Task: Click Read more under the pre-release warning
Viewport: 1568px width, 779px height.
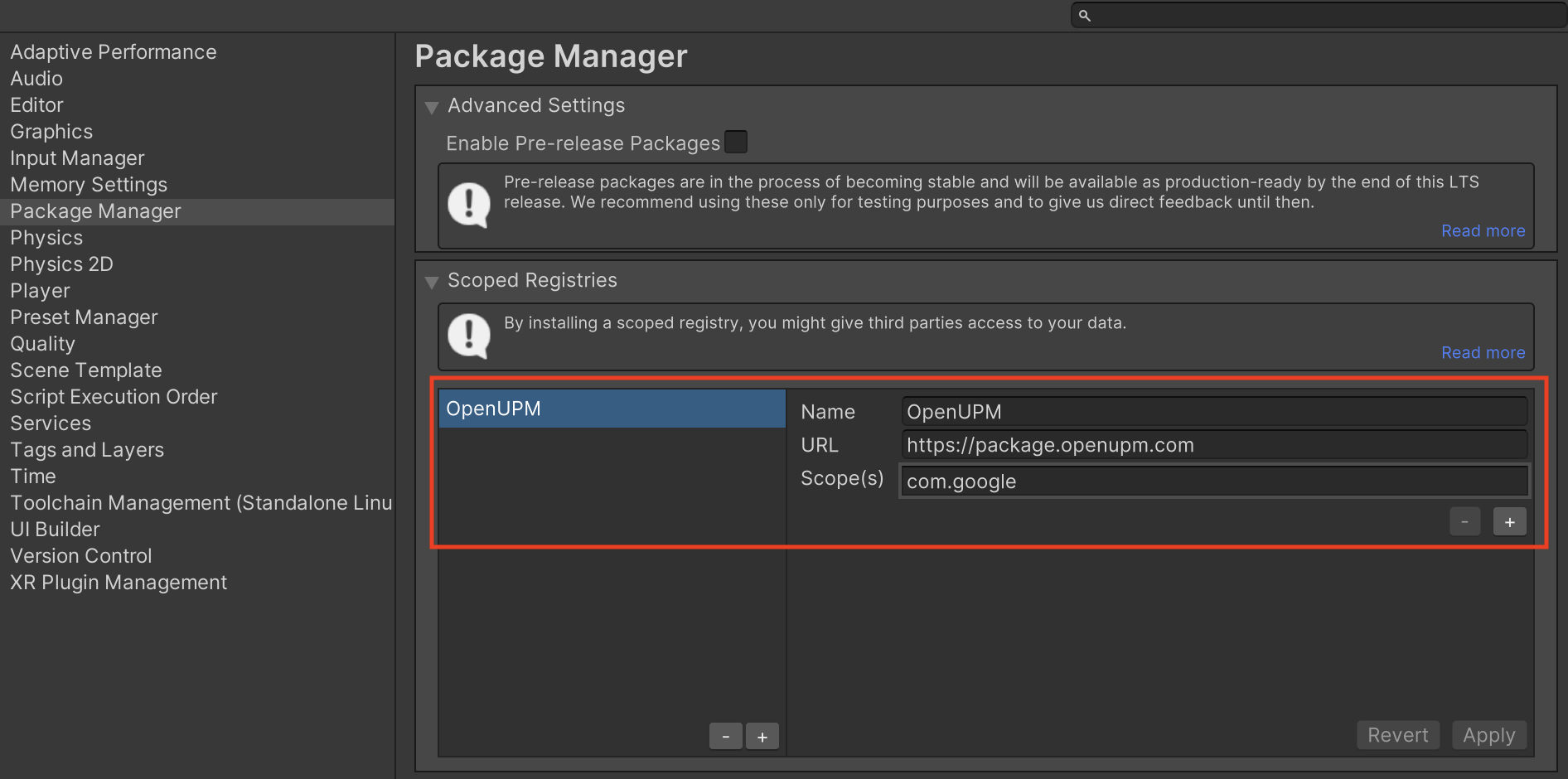Action: [x=1483, y=230]
